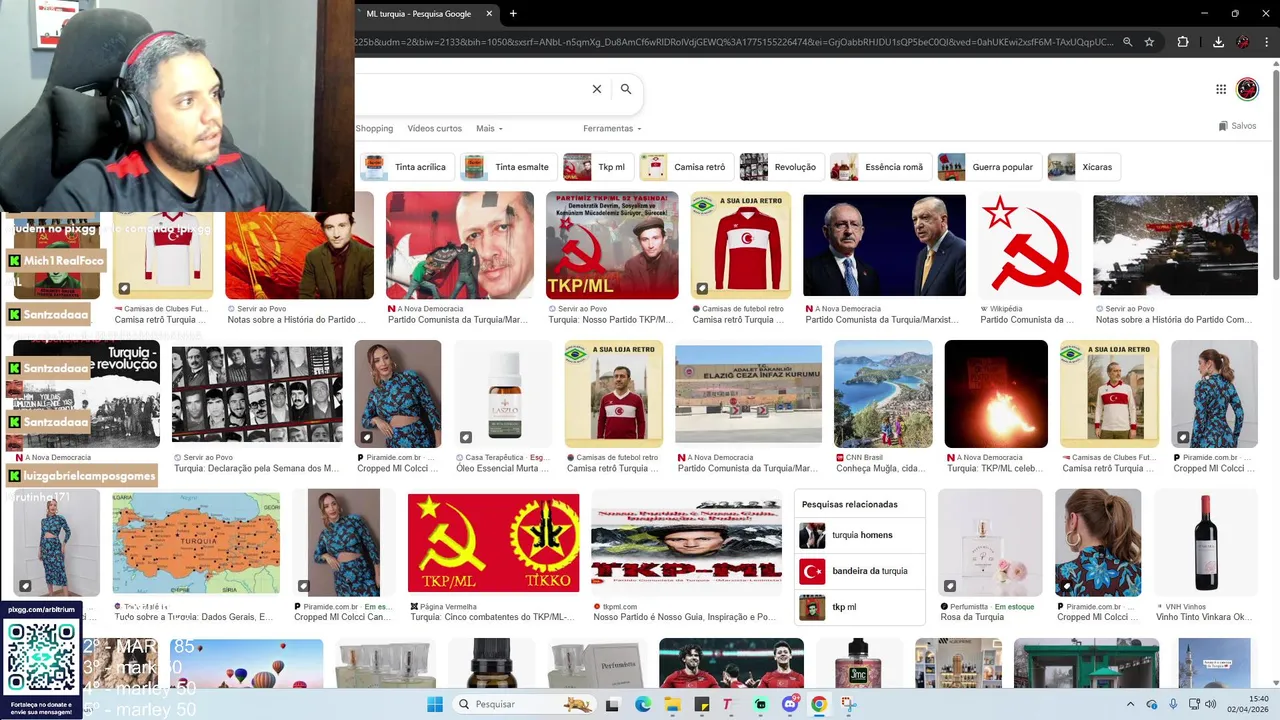
Task: Close the ML turquia browser tab
Action: 490,14
